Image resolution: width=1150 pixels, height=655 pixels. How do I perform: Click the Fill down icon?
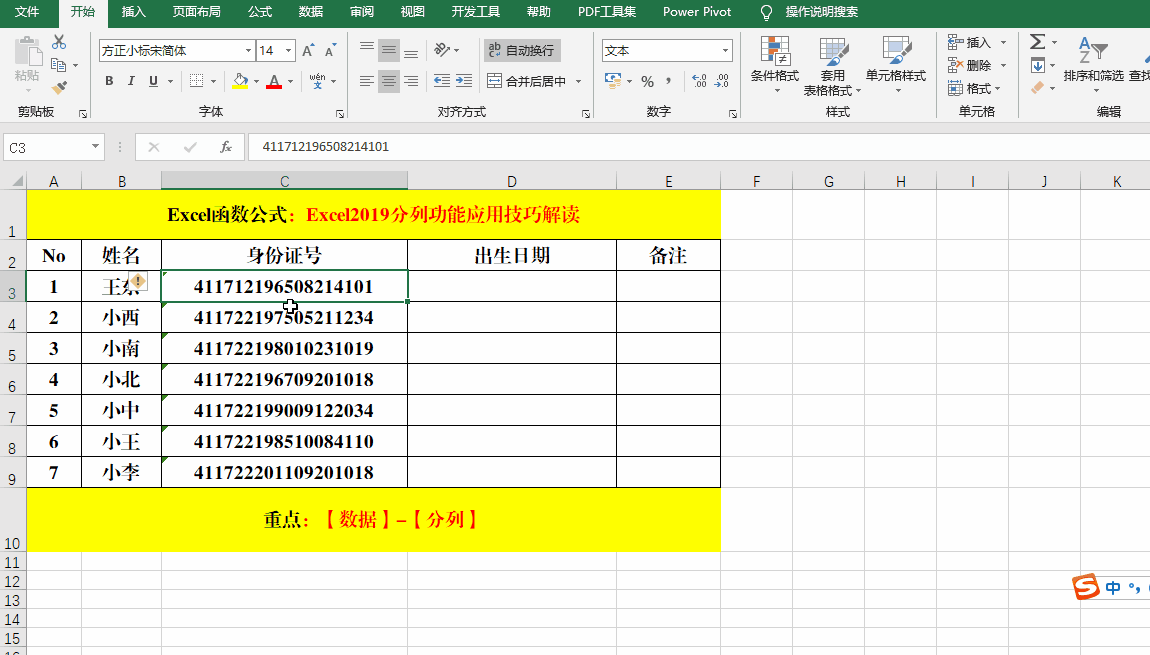[1037, 65]
